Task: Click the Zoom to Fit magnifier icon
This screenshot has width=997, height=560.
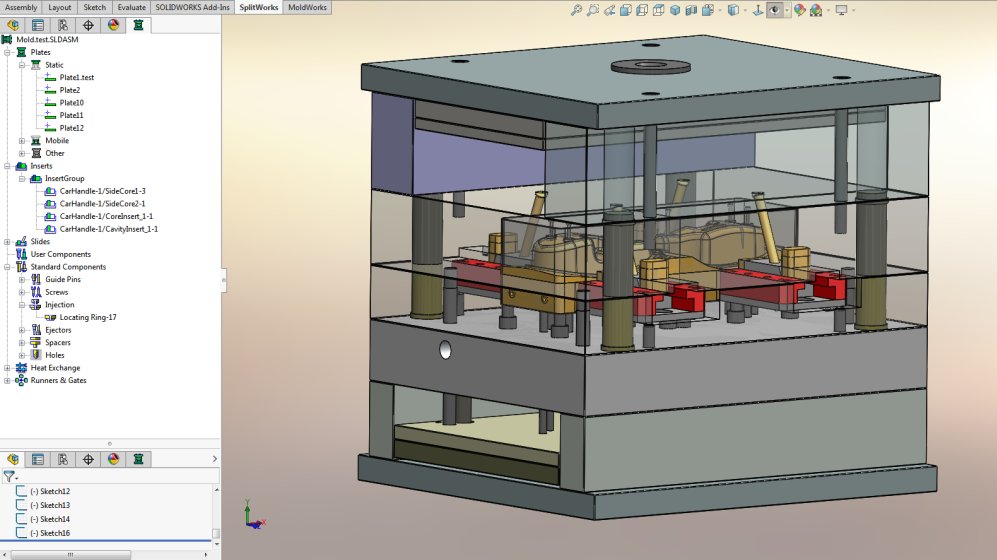Action: [x=577, y=11]
